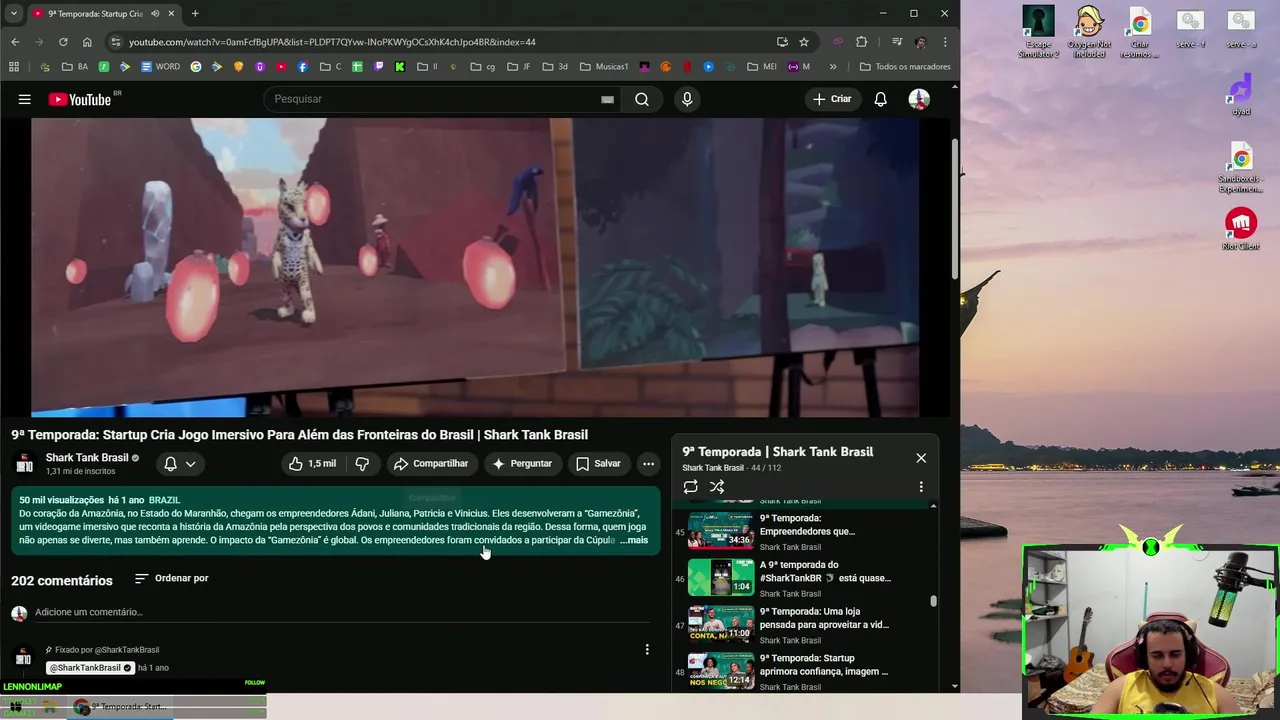Open the @SharkTankBrasil pinned comment author

(x=91, y=668)
